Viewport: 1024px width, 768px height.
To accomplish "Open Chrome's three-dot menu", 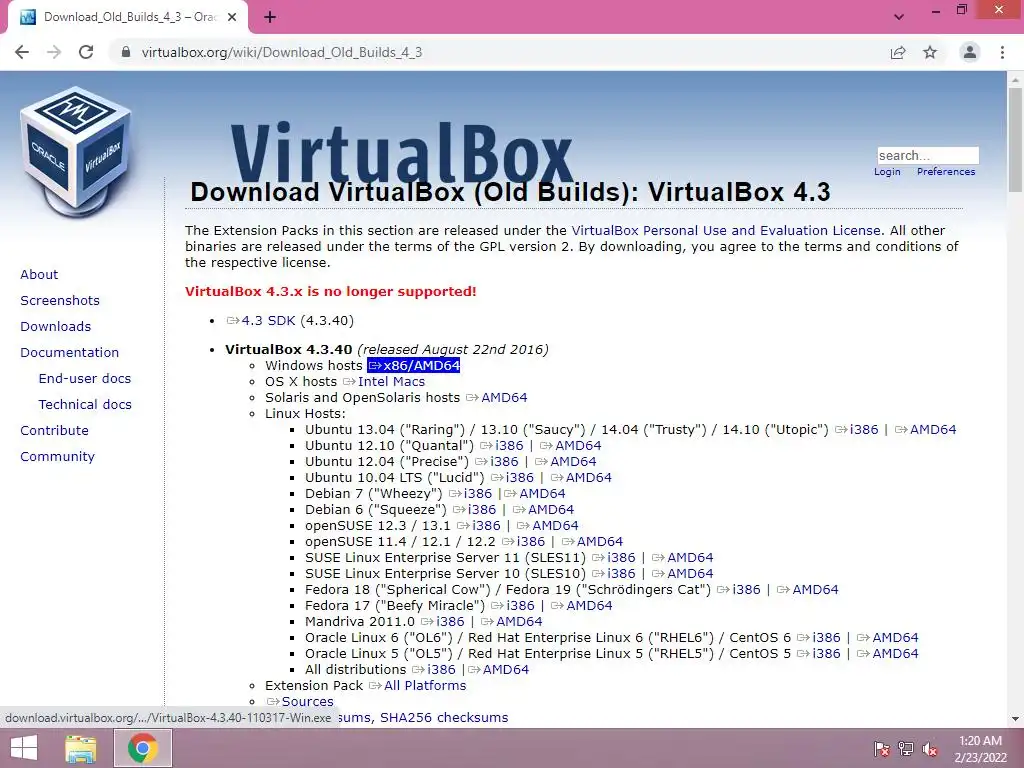I will (x=1002, y=52).
